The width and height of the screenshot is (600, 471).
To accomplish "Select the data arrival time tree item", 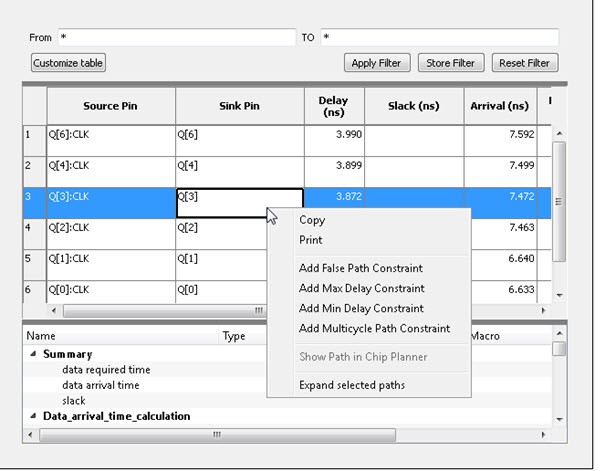I will 100,385.
